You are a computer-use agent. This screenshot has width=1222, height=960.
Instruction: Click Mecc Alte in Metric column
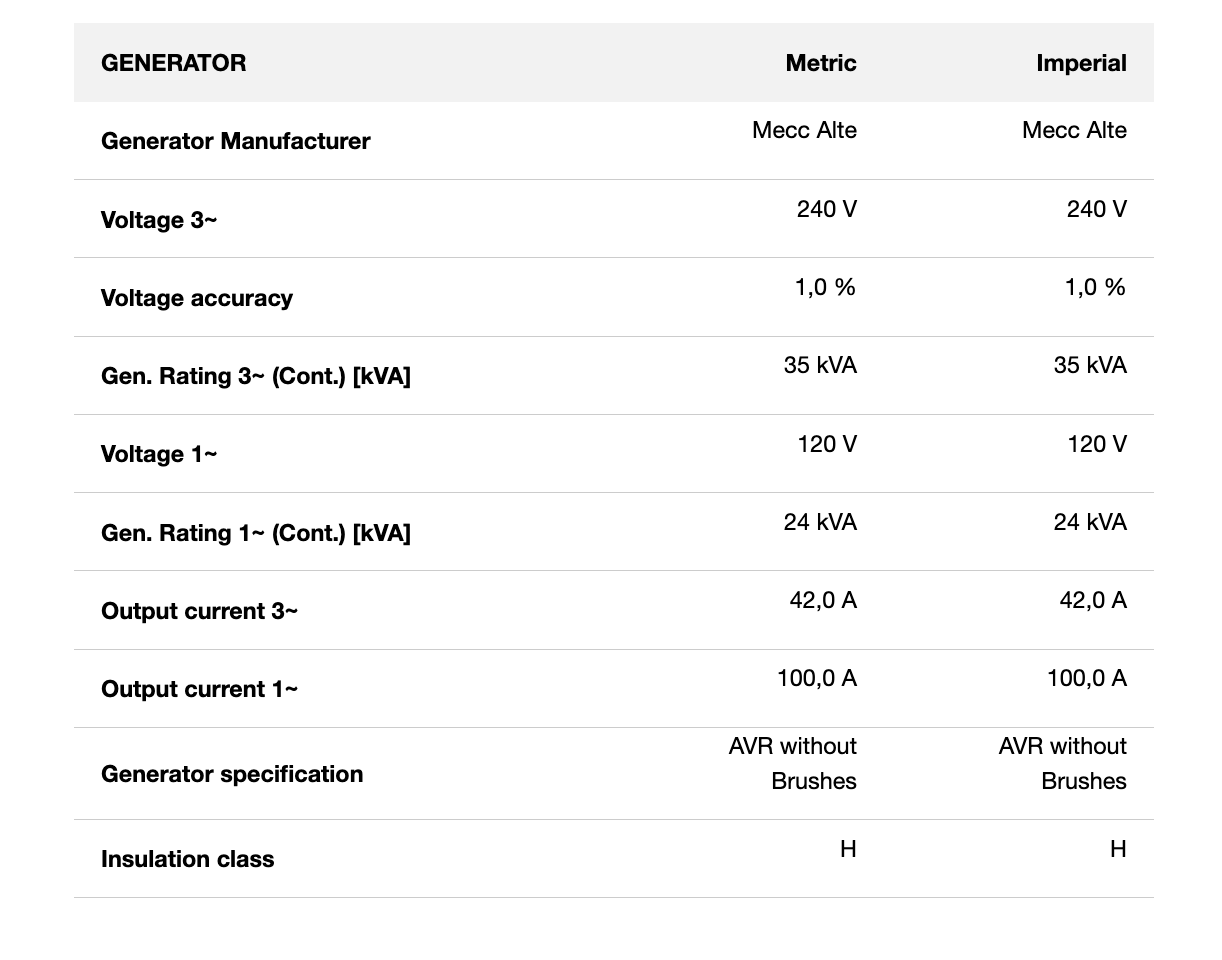[x=804, y=130]
